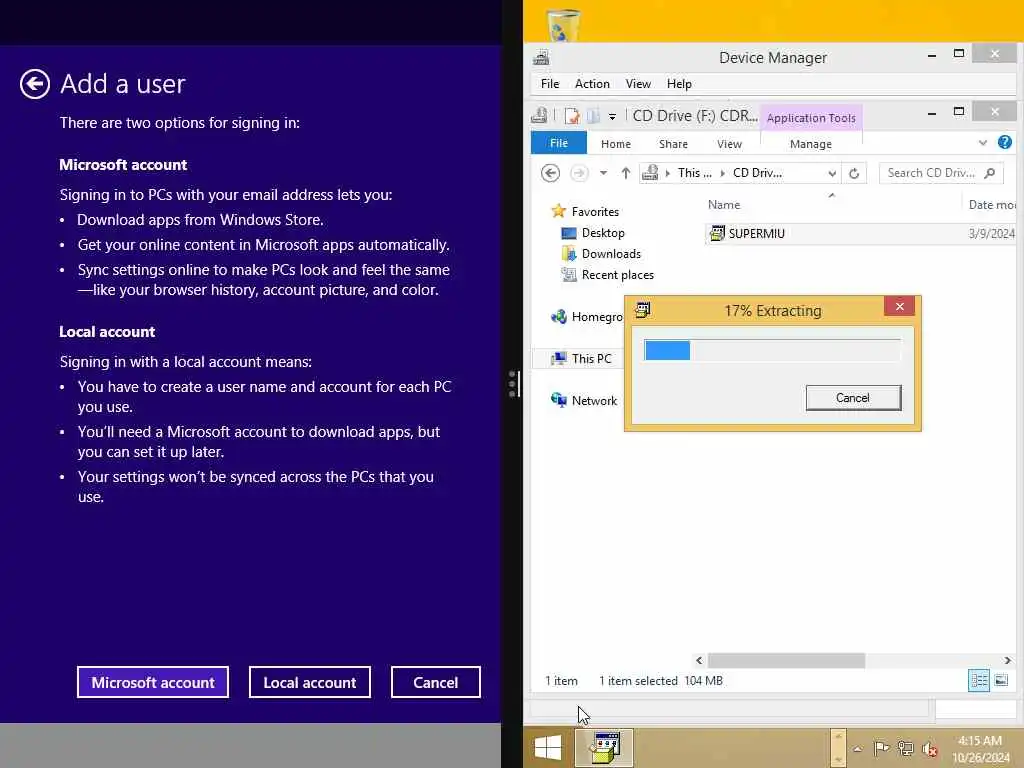Click Device Manager title bar icon
This screenshot has width=1024, height=768.
pos(541,57)
